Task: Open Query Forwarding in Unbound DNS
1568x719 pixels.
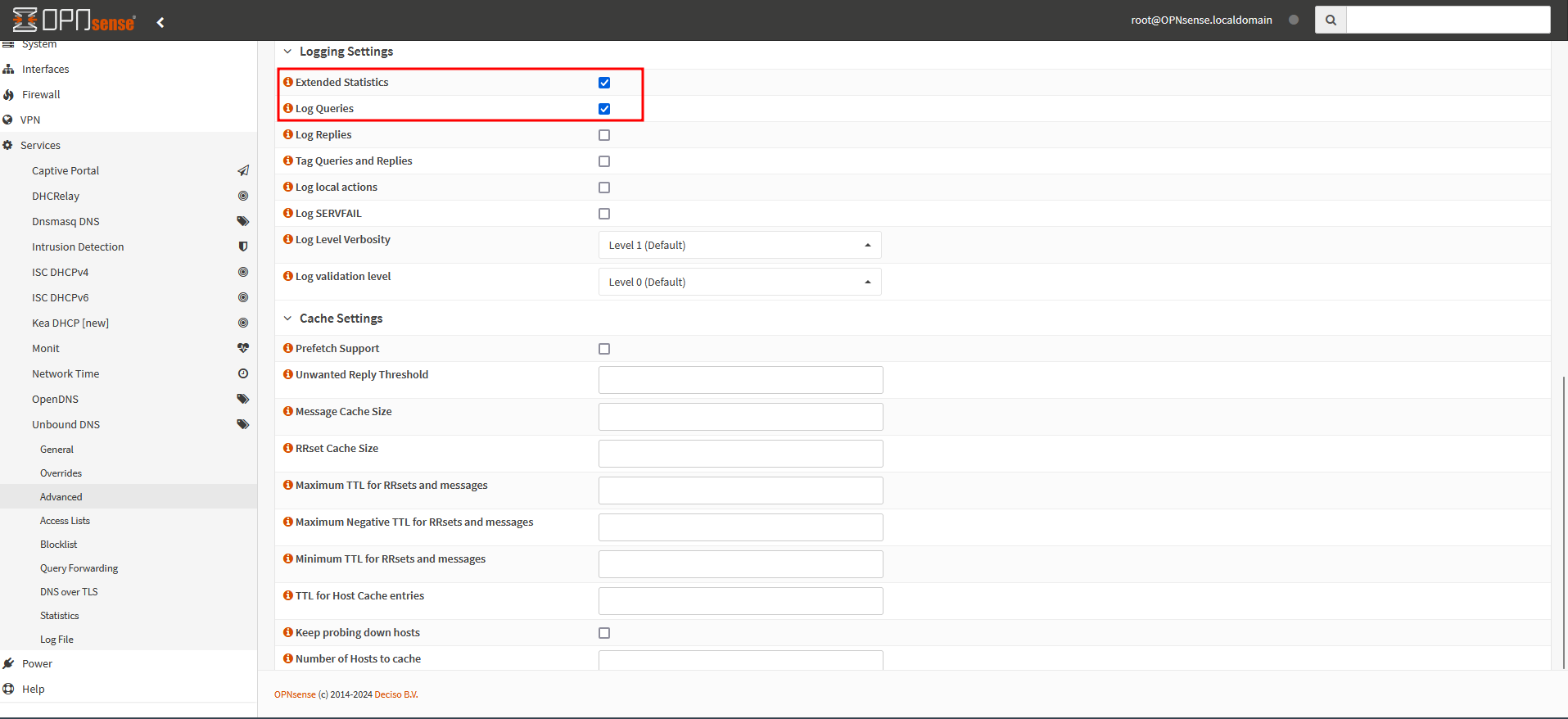Action: (79, 568)
